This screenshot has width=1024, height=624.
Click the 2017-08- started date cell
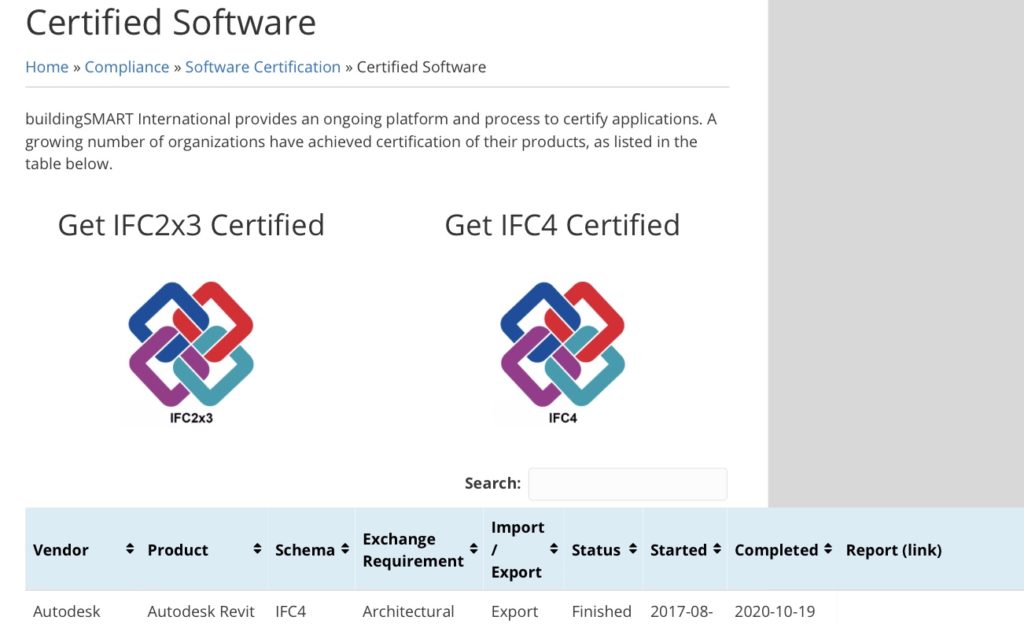click(x=681, y=612)
